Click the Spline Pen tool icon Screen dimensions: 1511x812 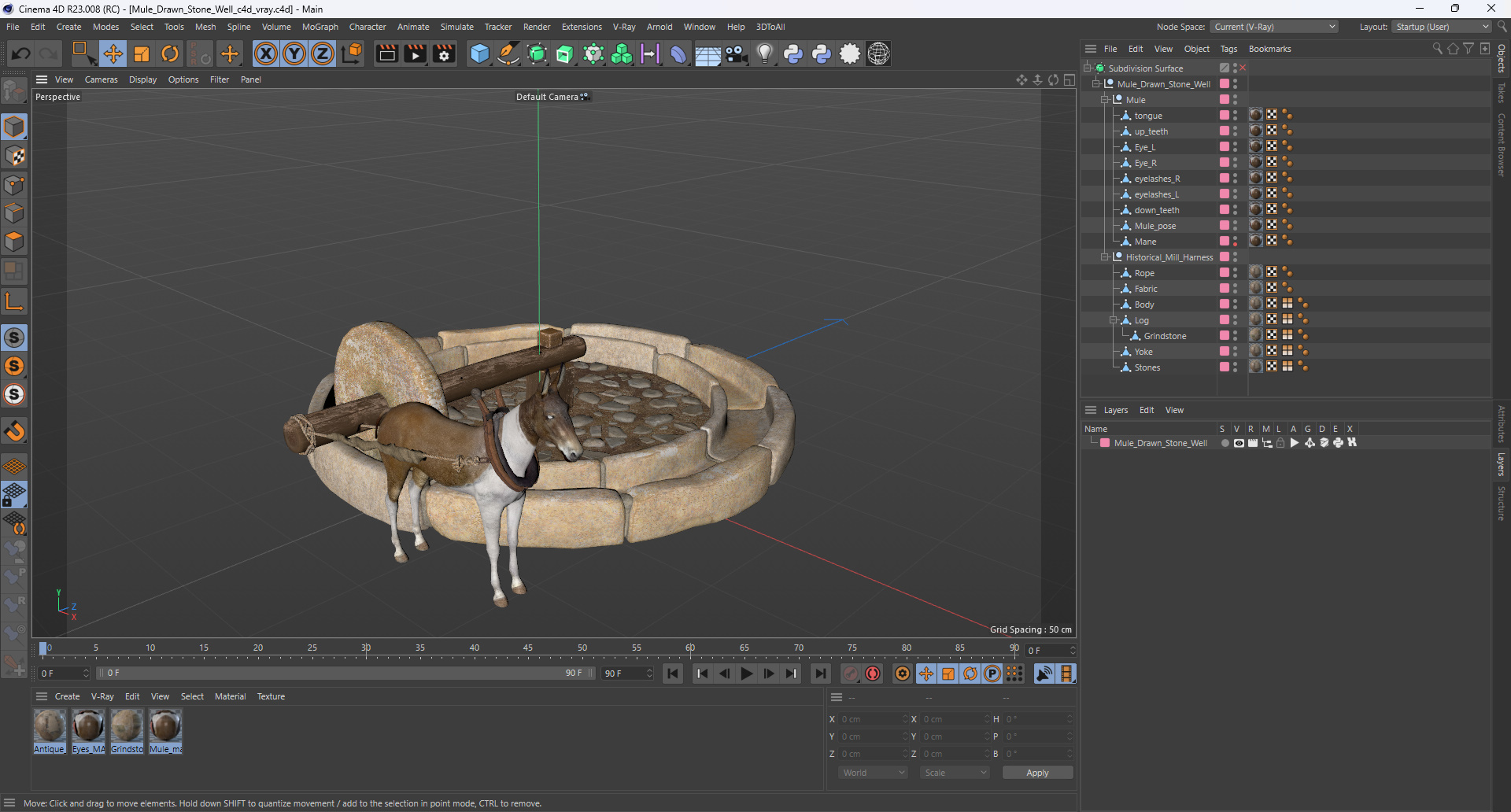[x=508, y=54]
